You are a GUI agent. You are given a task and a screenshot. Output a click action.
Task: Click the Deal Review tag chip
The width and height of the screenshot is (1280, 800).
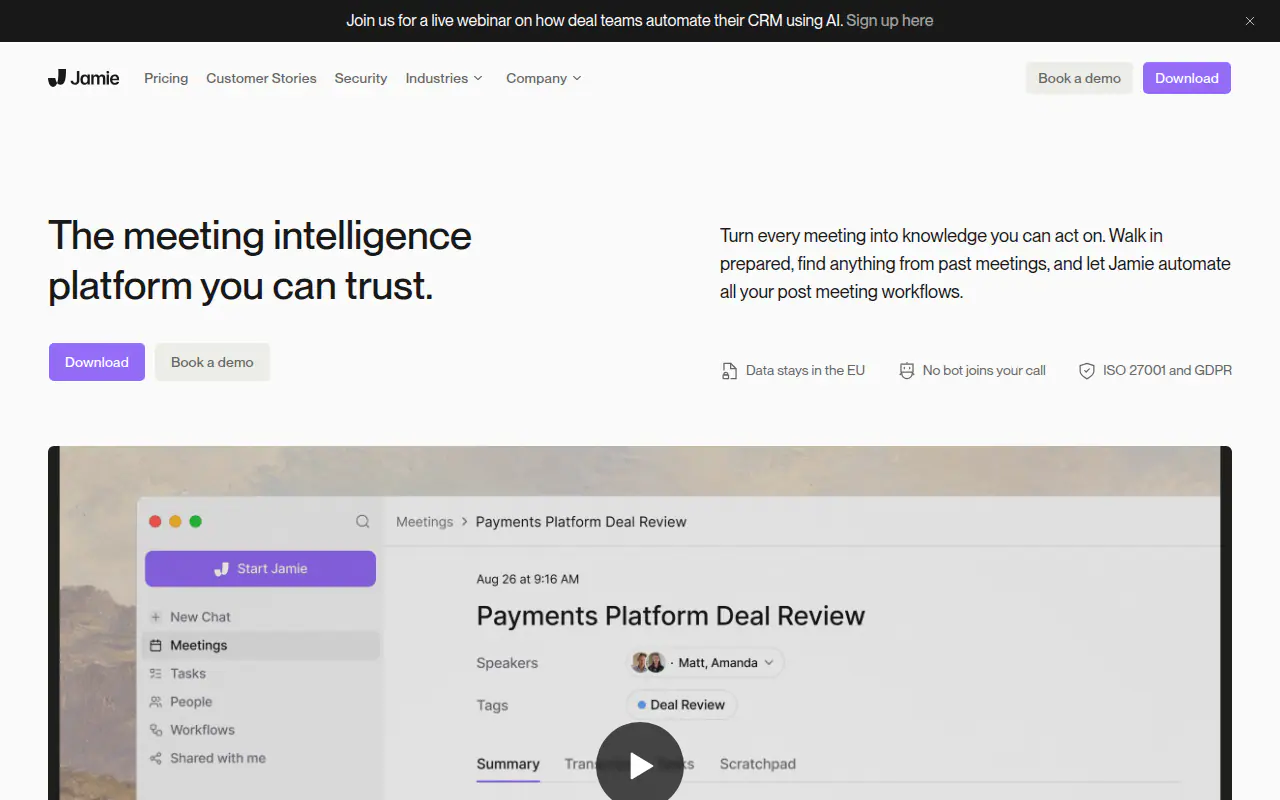coord(681,704)
